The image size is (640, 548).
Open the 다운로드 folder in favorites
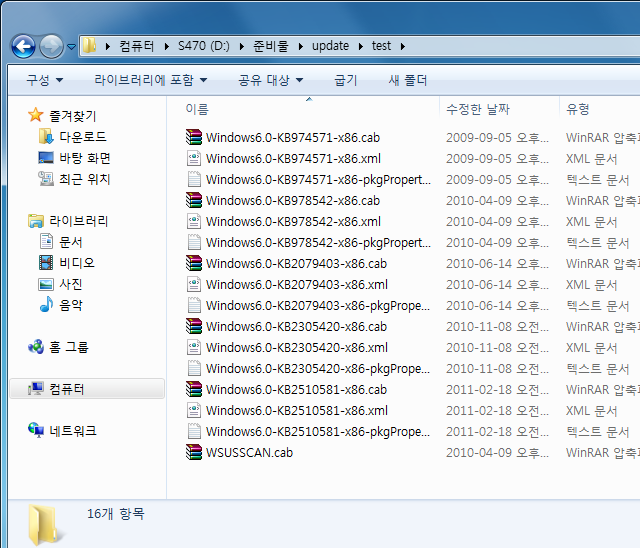(x=83, y=137)
